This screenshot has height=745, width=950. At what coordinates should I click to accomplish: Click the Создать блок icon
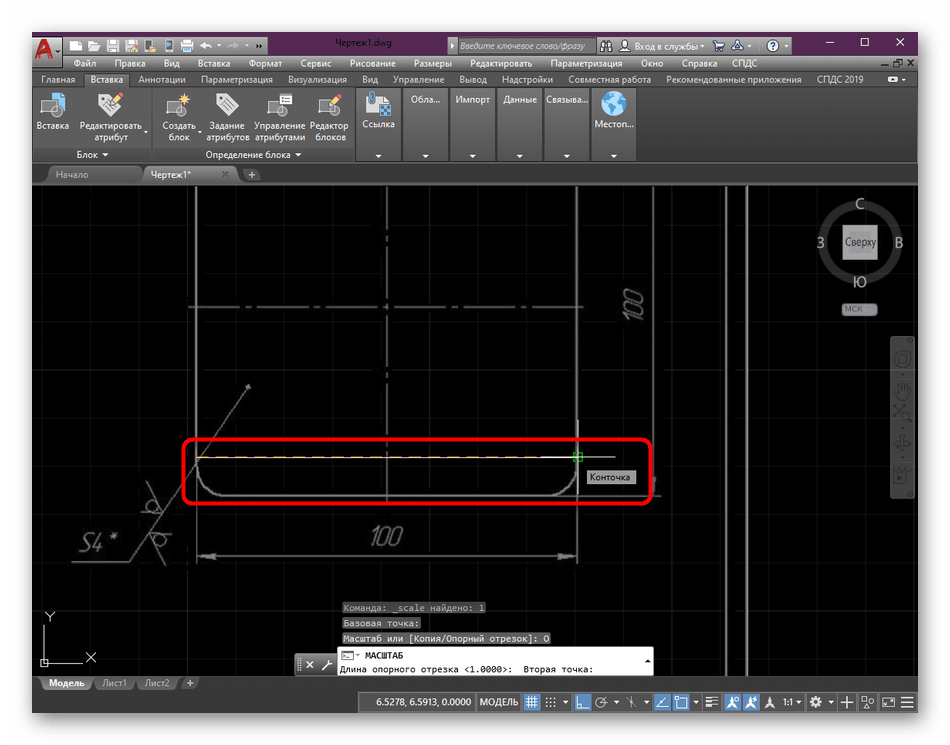pyautogui.click(x=178, y=105)
